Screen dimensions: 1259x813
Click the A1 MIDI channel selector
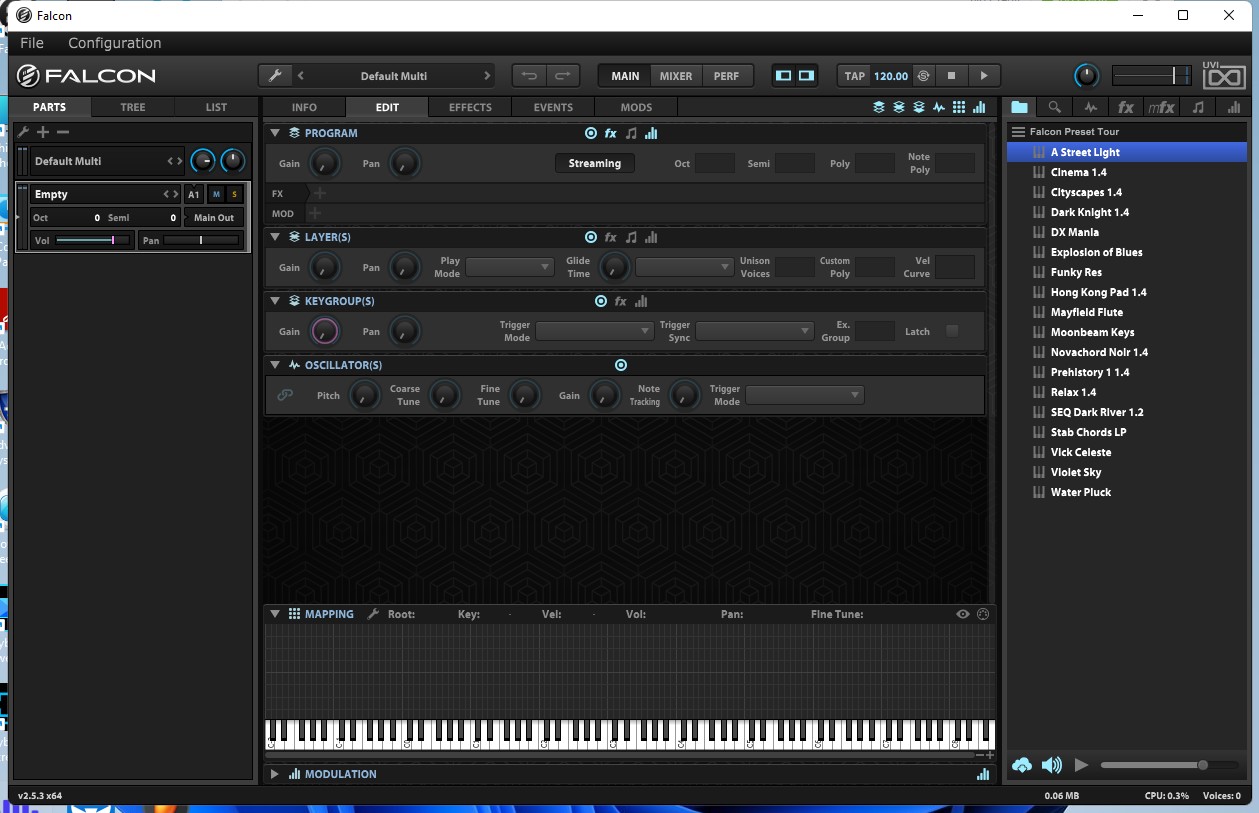[x=194, y=194]
